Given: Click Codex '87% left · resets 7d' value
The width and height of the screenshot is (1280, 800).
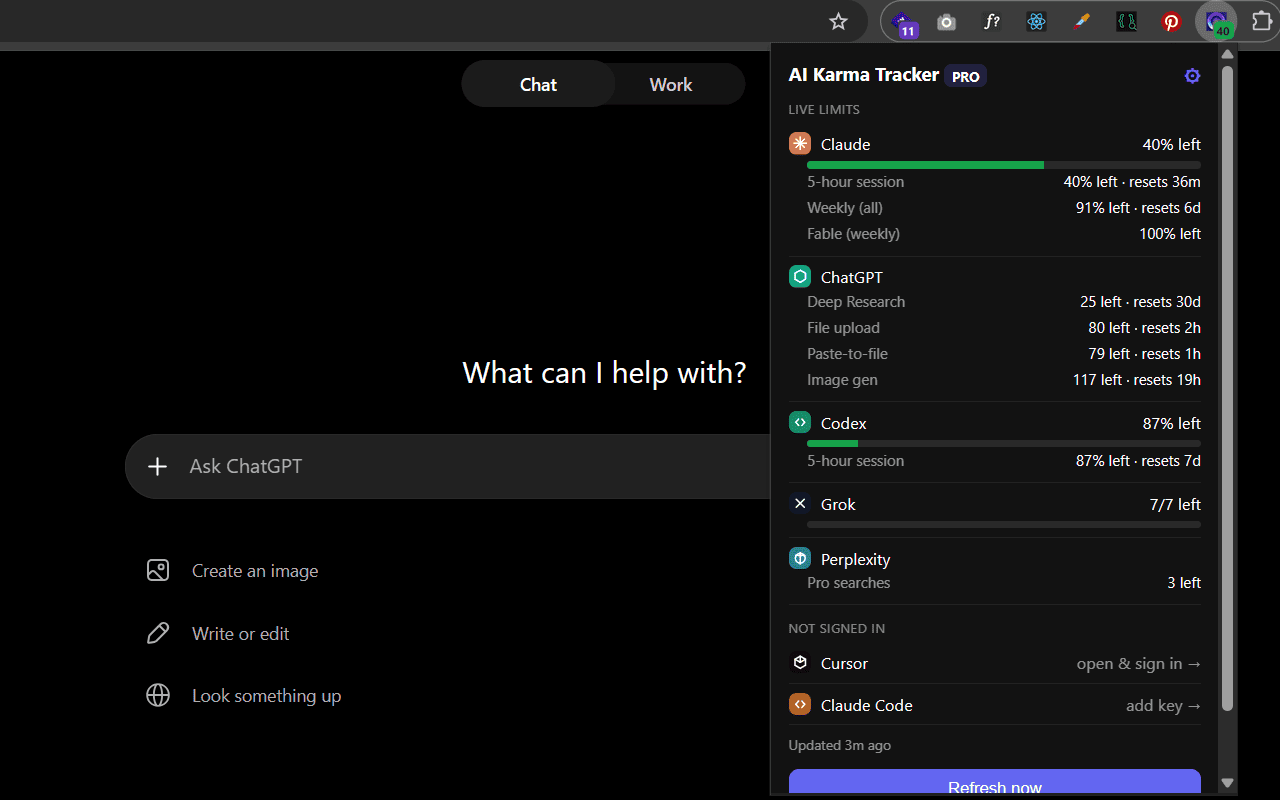Looking at the screenshot, I should [x=1138, y=461].
